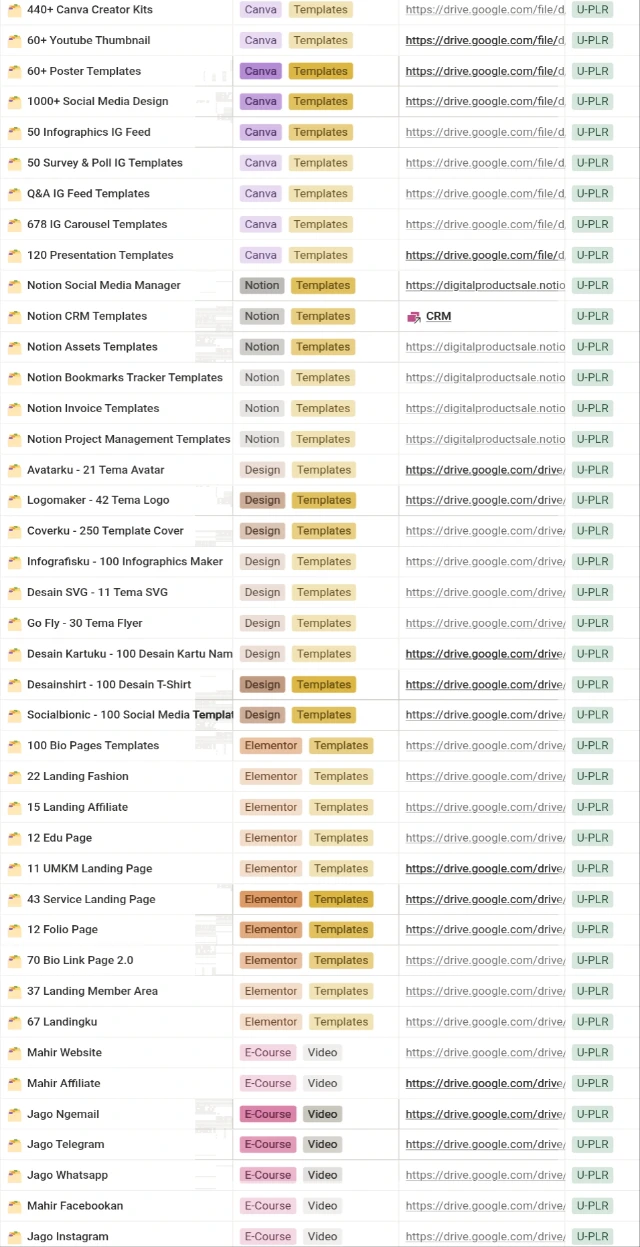Click U-PLR tag in Notion Assets Templates row

coord(593,346)
